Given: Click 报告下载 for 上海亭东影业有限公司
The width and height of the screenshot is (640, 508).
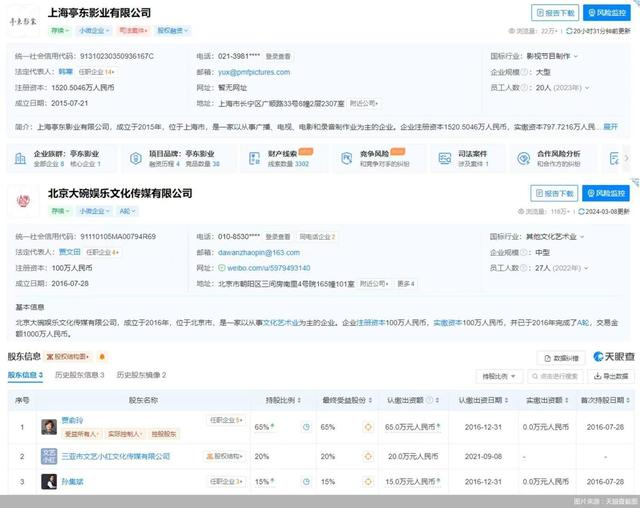Looking at the screenshot, I should pos(555,13).
